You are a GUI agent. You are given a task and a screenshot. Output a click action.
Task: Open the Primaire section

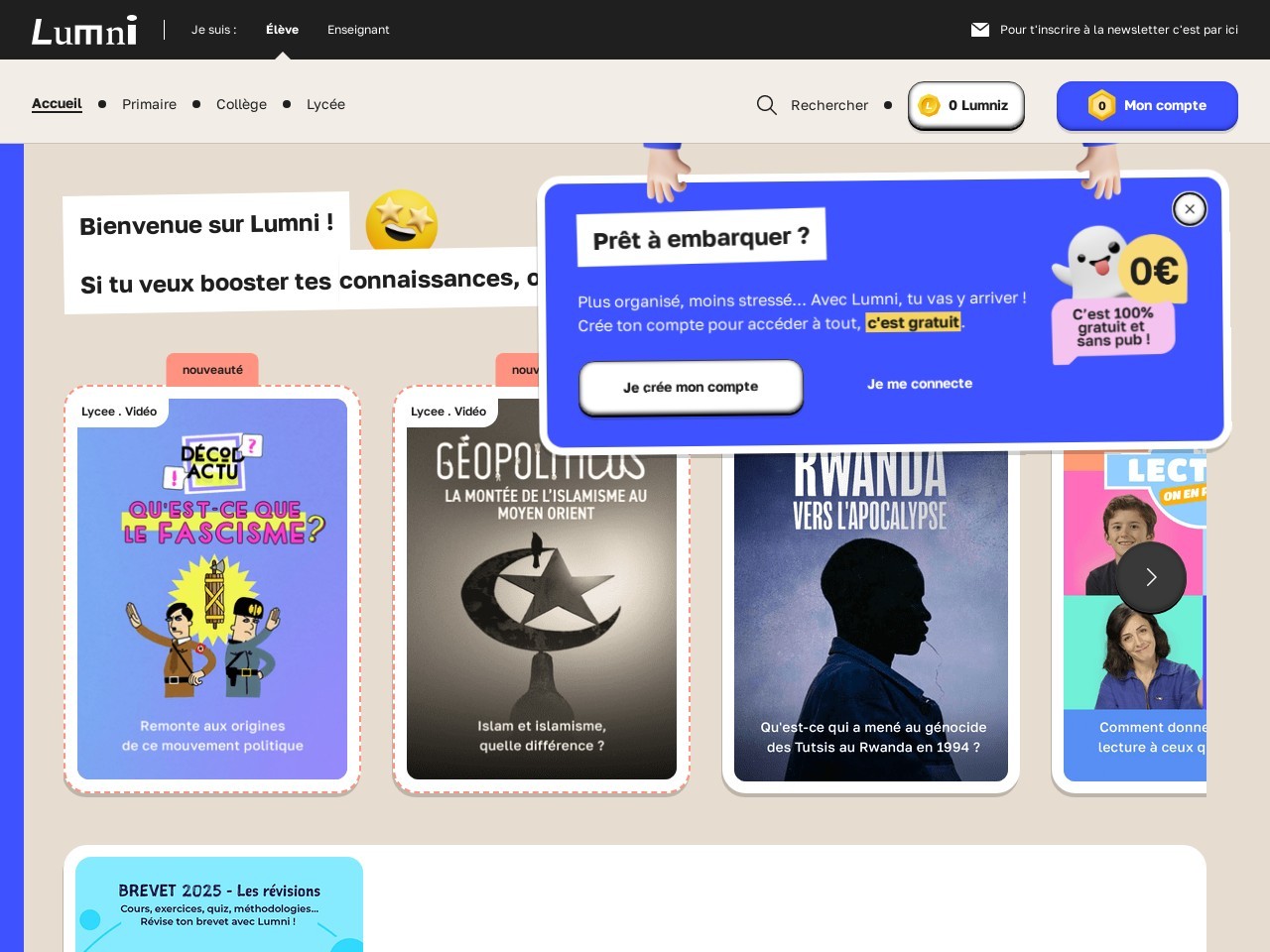click(149, 104)
